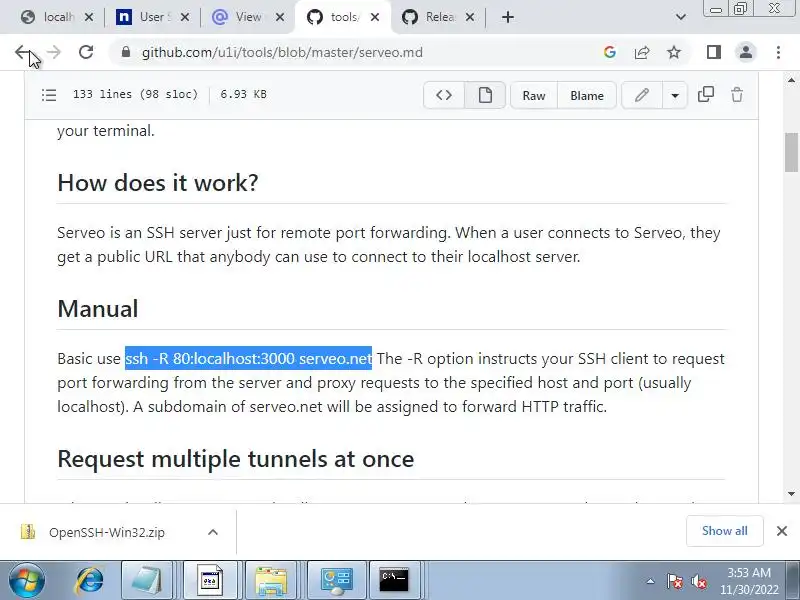800x600 pixels.
Task: Expand OpenSSH-Win32.zip download options chevron
Action: coord(213,532)
